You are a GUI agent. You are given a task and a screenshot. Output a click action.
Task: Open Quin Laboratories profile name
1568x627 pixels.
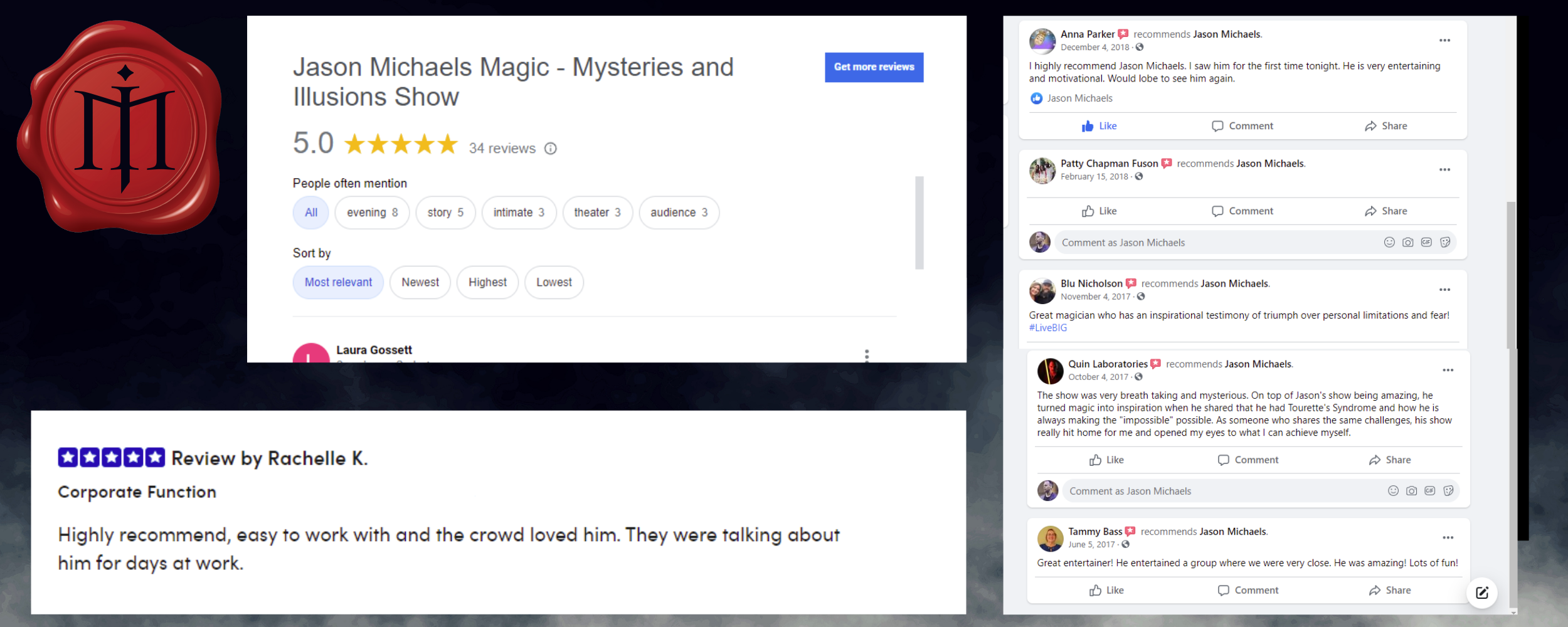[1108, 364]
